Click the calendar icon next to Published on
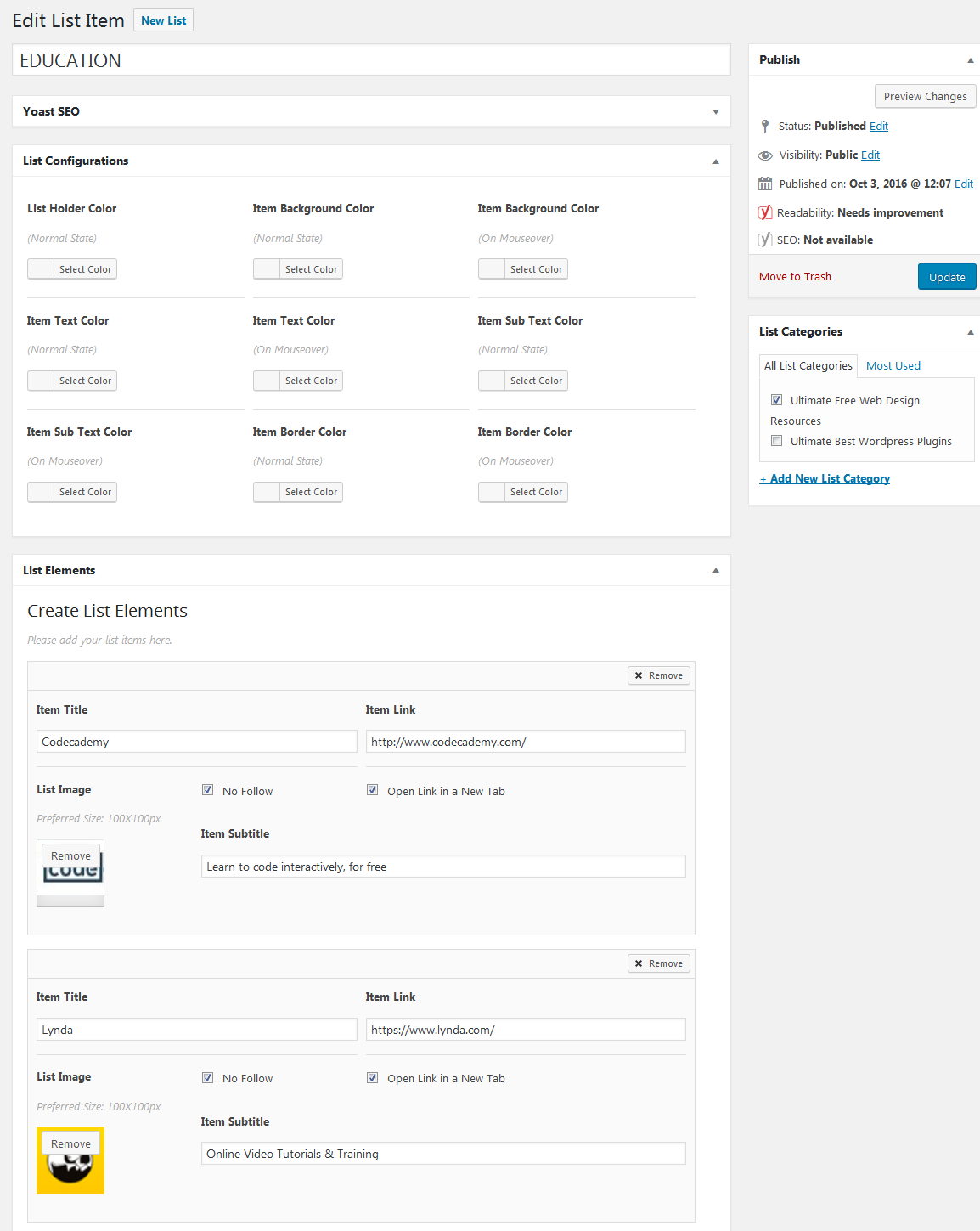This screenshot has height=1231, width=980. [x=765, y=184]
